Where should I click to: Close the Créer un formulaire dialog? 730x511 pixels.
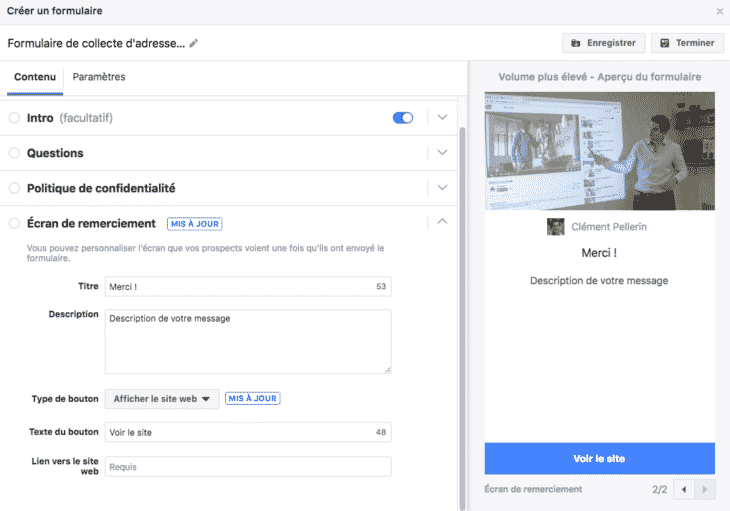pyautogui.click(x=719, y=11)
